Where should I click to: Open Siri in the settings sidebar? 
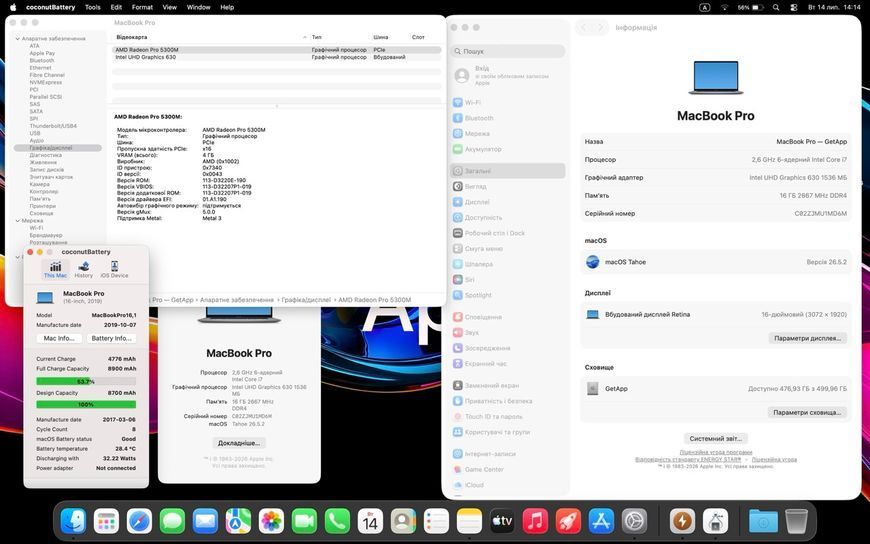coord(508,280)
